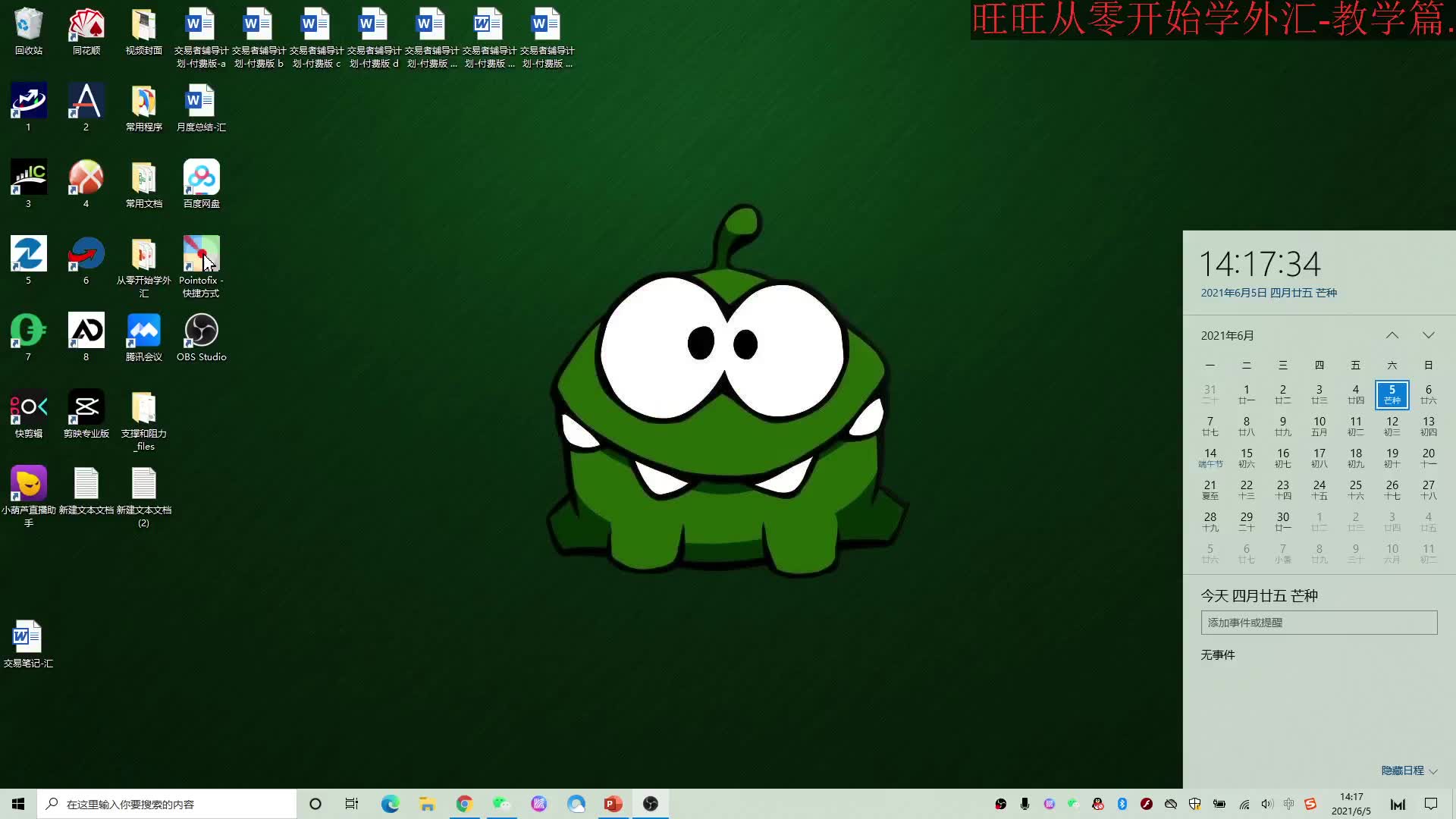
Task: Open the volume tray icon
Action: (x=1266, y=804)
